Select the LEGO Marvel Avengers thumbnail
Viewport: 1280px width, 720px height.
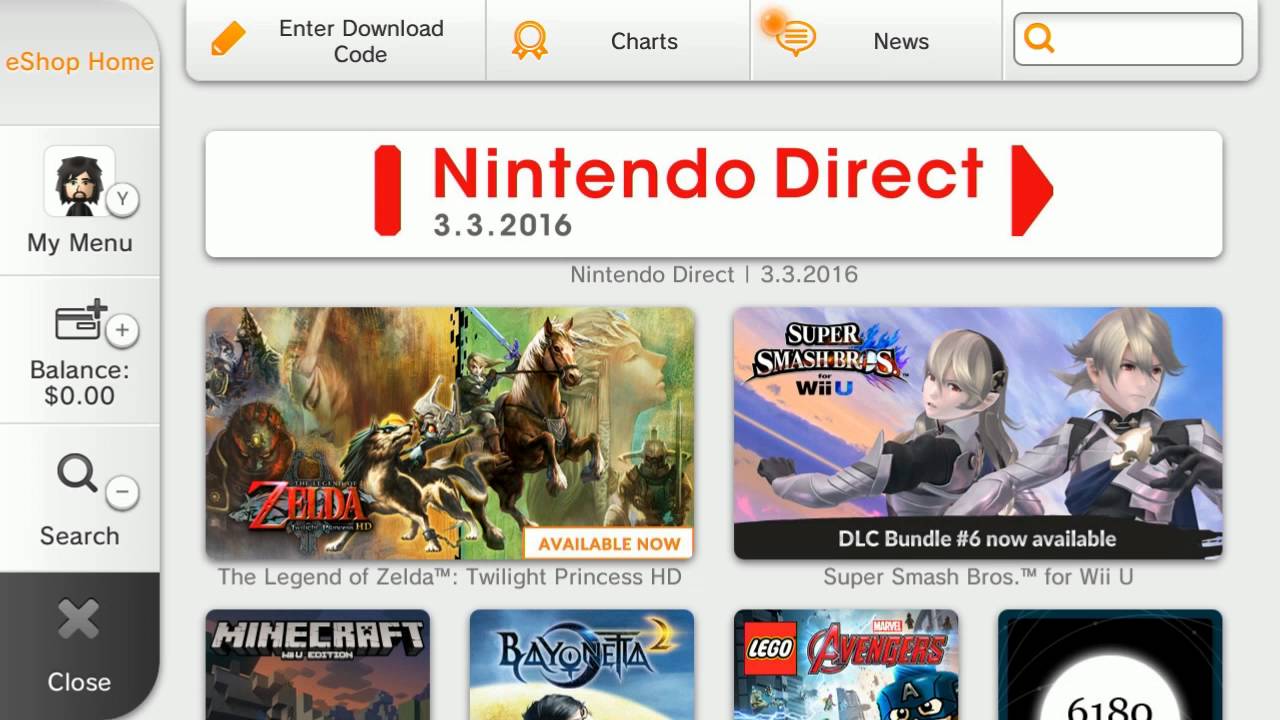(x=846, y=665)
